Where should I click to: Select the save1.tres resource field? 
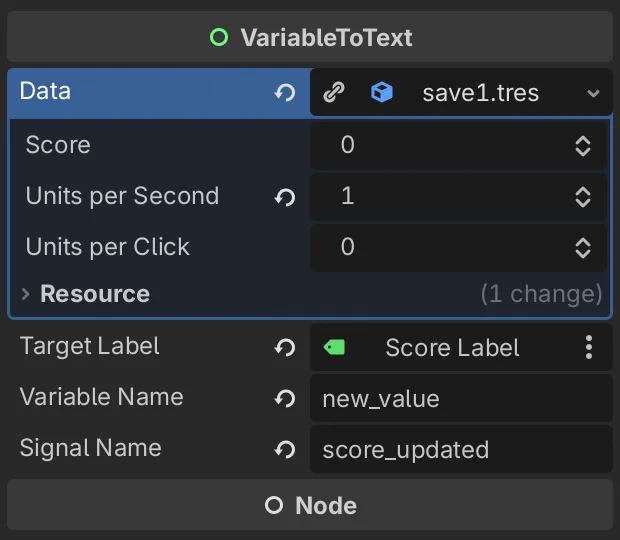(461, 93)
